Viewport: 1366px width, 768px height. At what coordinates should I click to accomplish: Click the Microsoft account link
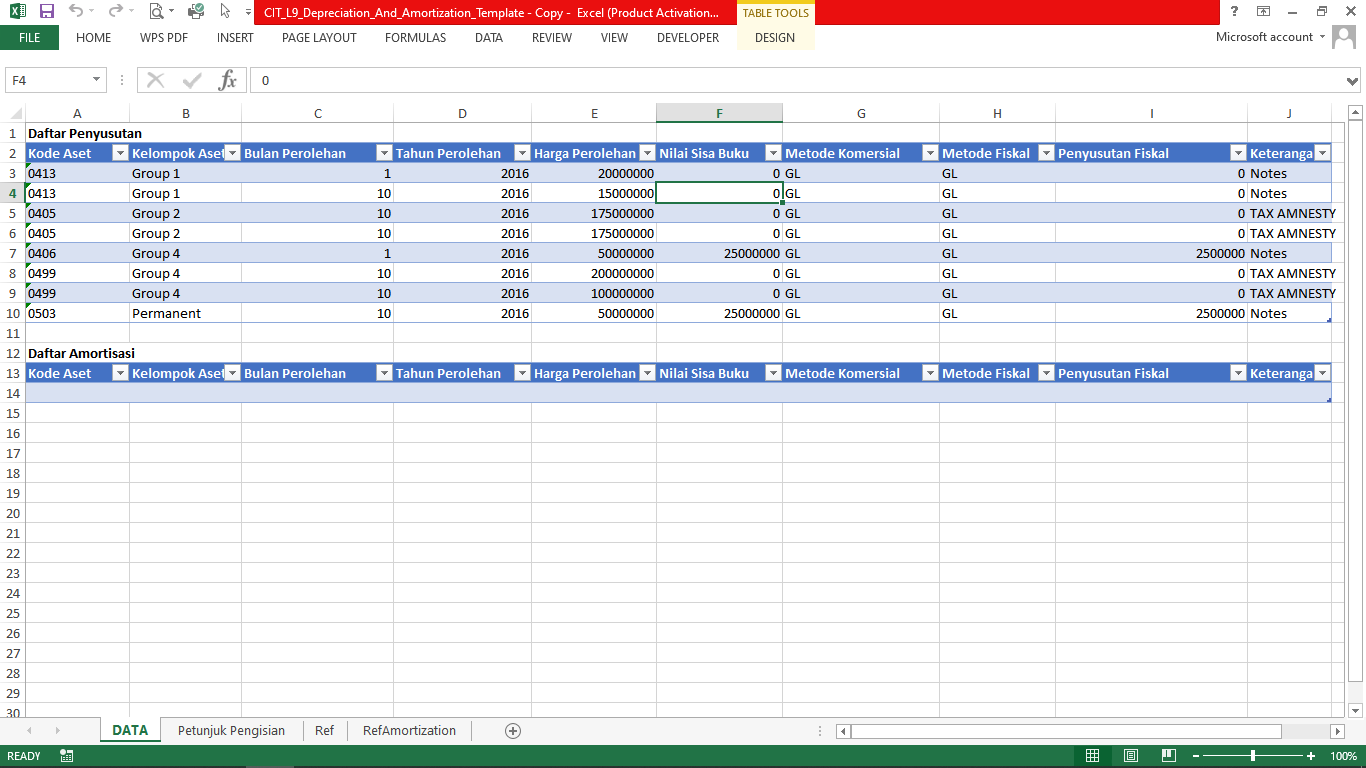[x=1264, y=37]
